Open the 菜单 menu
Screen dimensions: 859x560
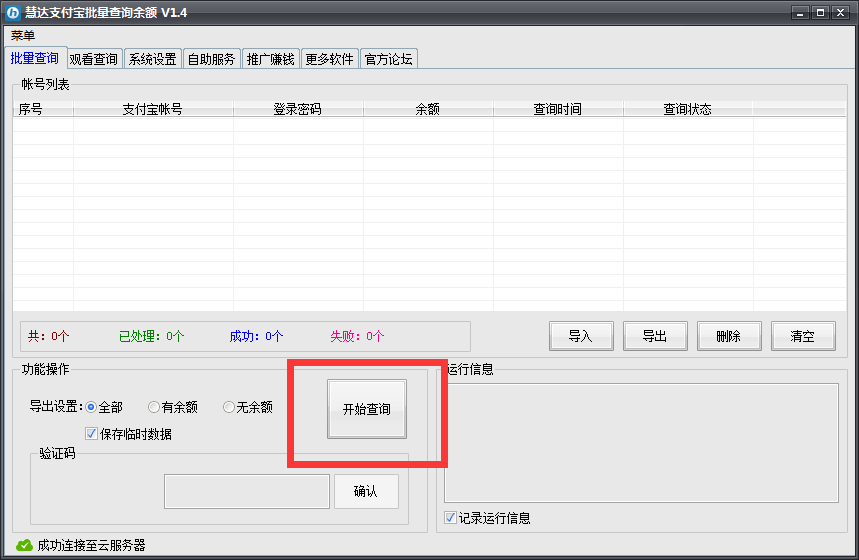(x=23, y=36)
